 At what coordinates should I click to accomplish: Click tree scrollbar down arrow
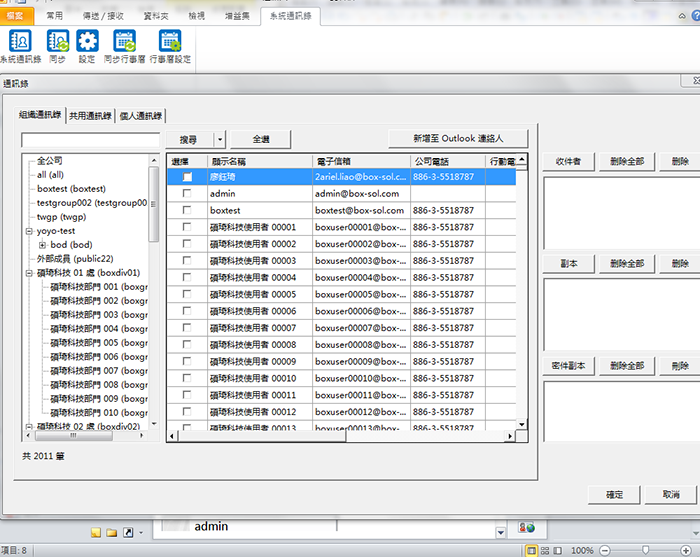point(154,424)
